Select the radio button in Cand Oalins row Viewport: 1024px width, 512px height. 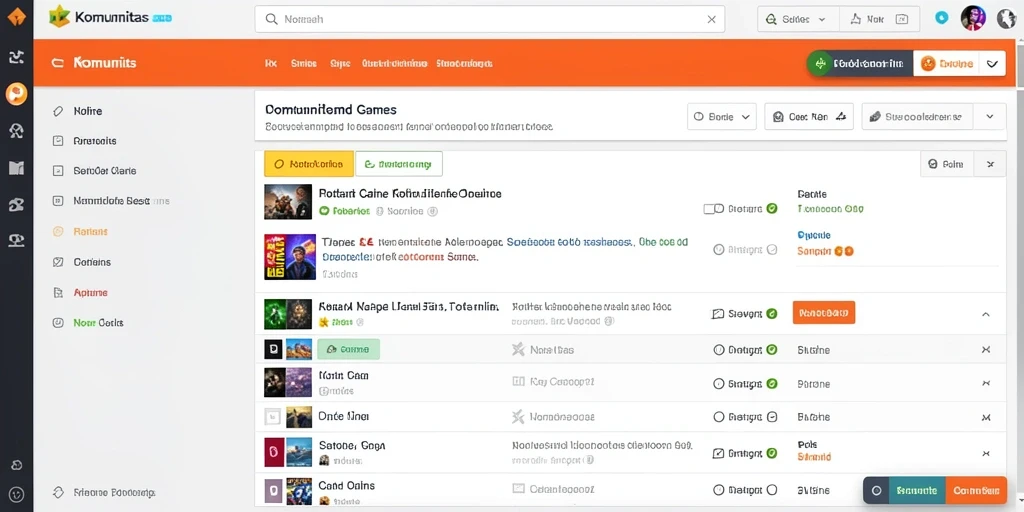(x=719, y=490)
